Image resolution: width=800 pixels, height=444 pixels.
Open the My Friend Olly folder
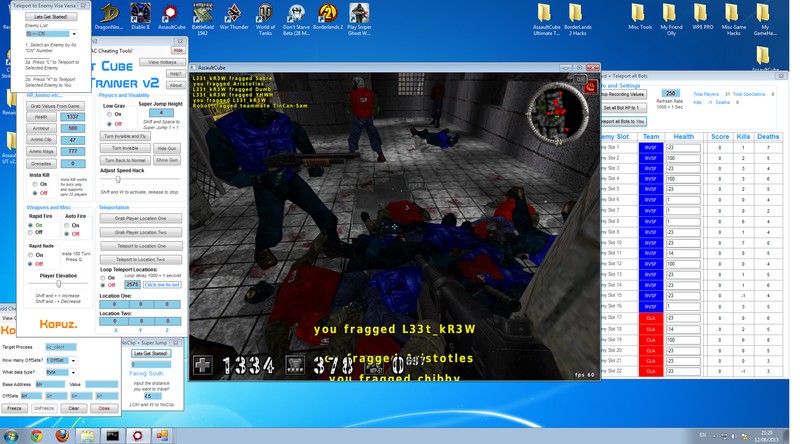click(671, 19)
